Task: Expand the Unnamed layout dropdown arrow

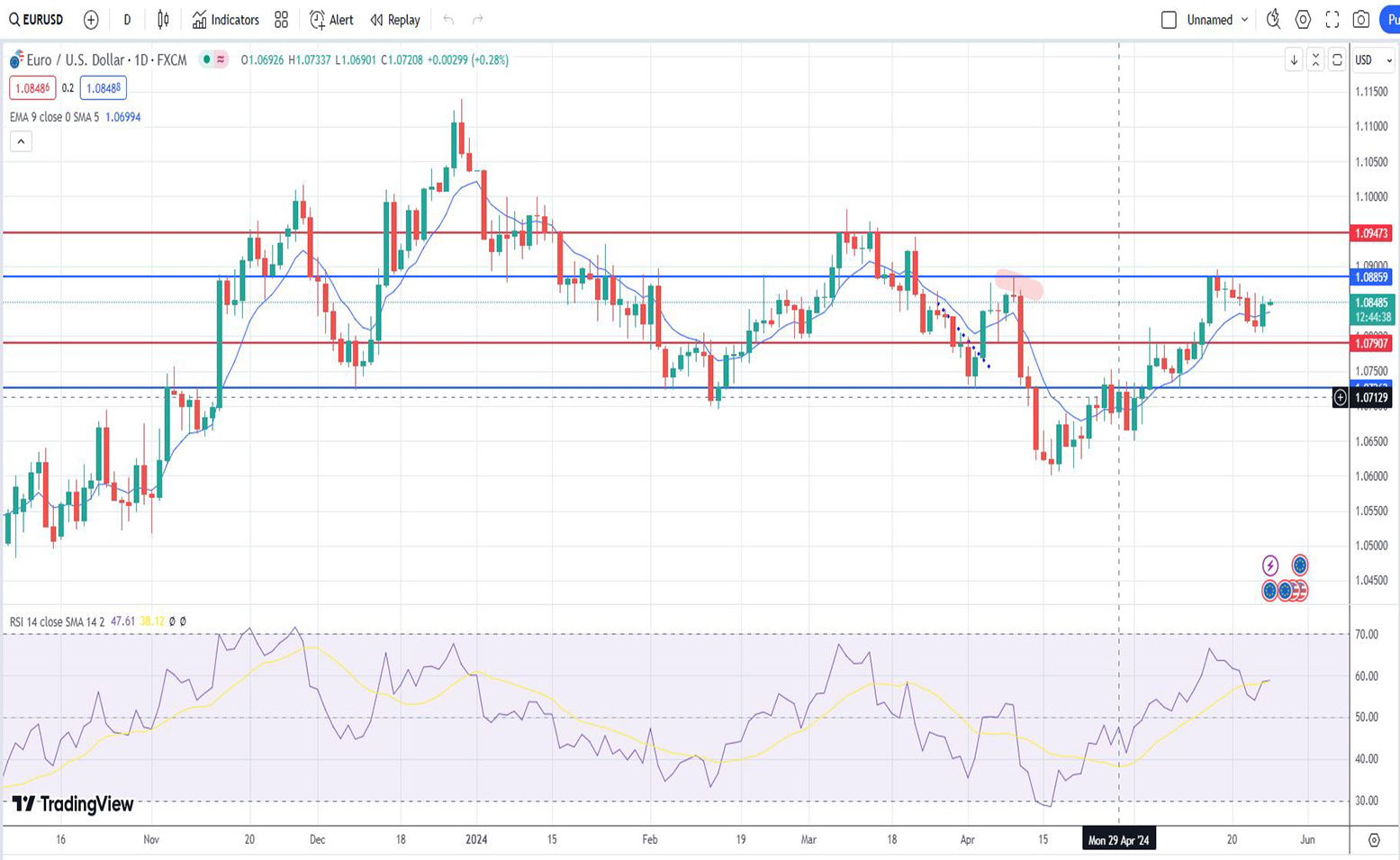Action: 1245,20
